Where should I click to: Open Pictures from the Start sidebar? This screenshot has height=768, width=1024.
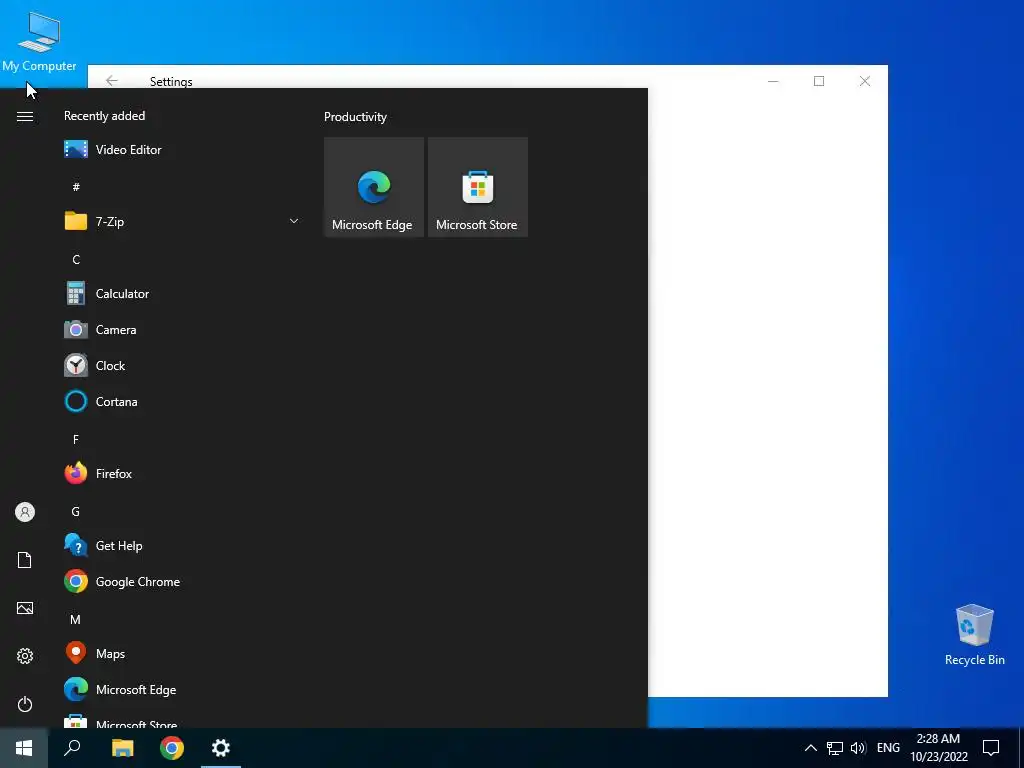pos(25,608)
